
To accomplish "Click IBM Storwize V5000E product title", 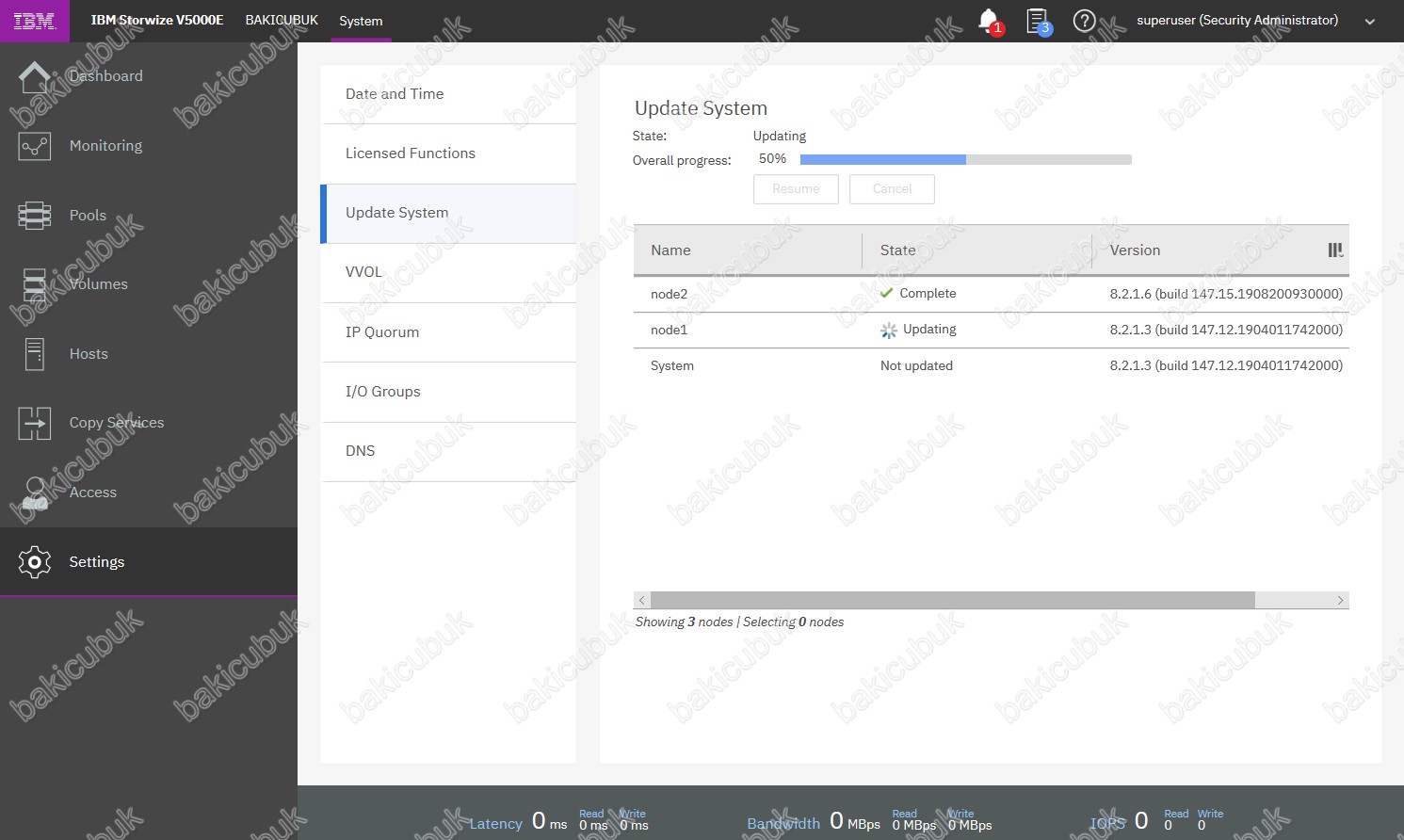I will [157, 20].
